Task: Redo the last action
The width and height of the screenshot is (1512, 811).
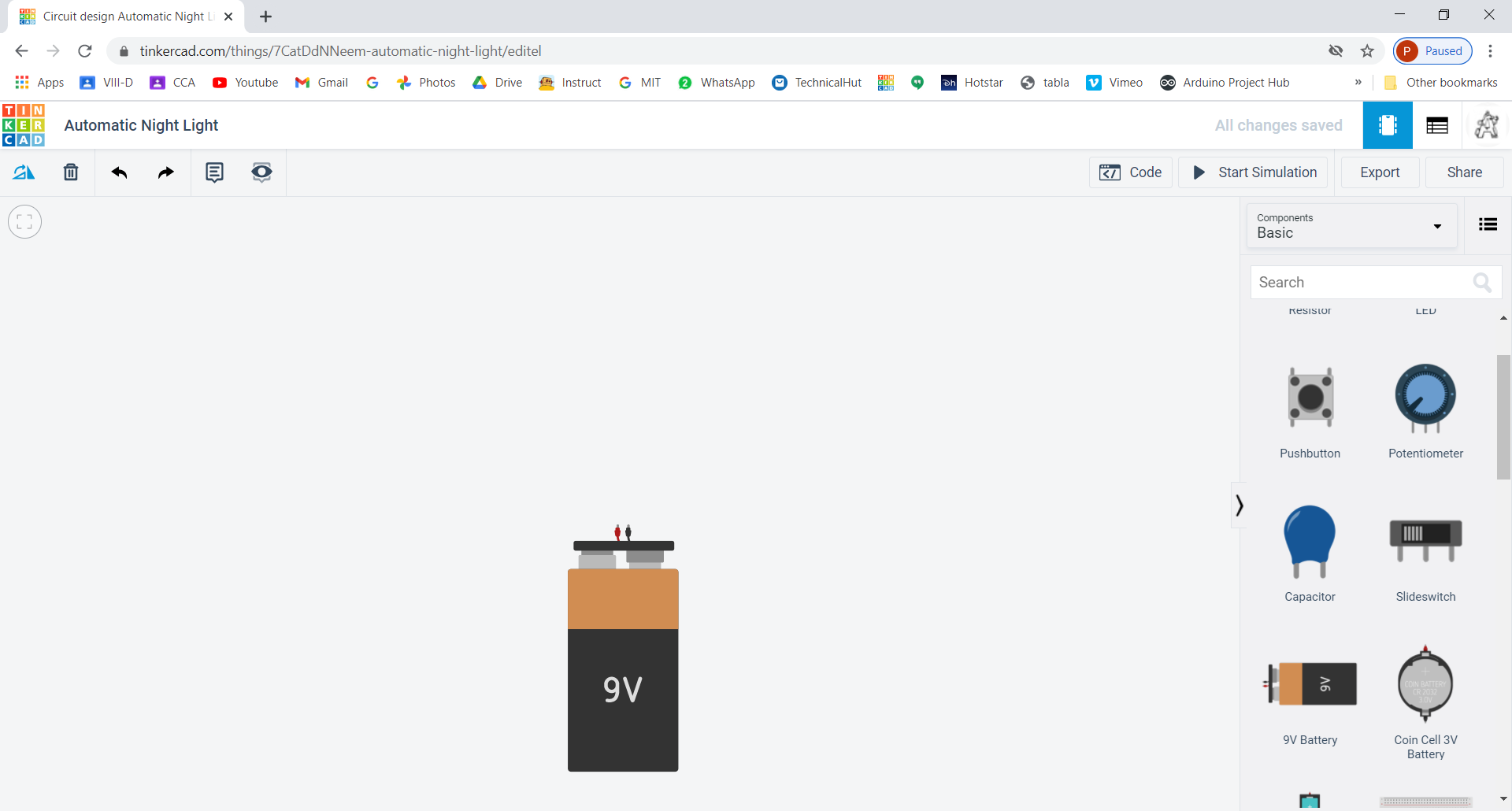Action: pyautogui.click(x=165, y=172)
